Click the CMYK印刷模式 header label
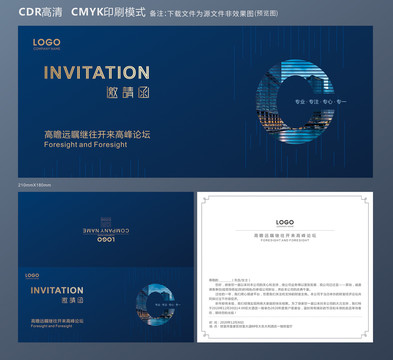 pyautogui.click(x=108, y=12)
